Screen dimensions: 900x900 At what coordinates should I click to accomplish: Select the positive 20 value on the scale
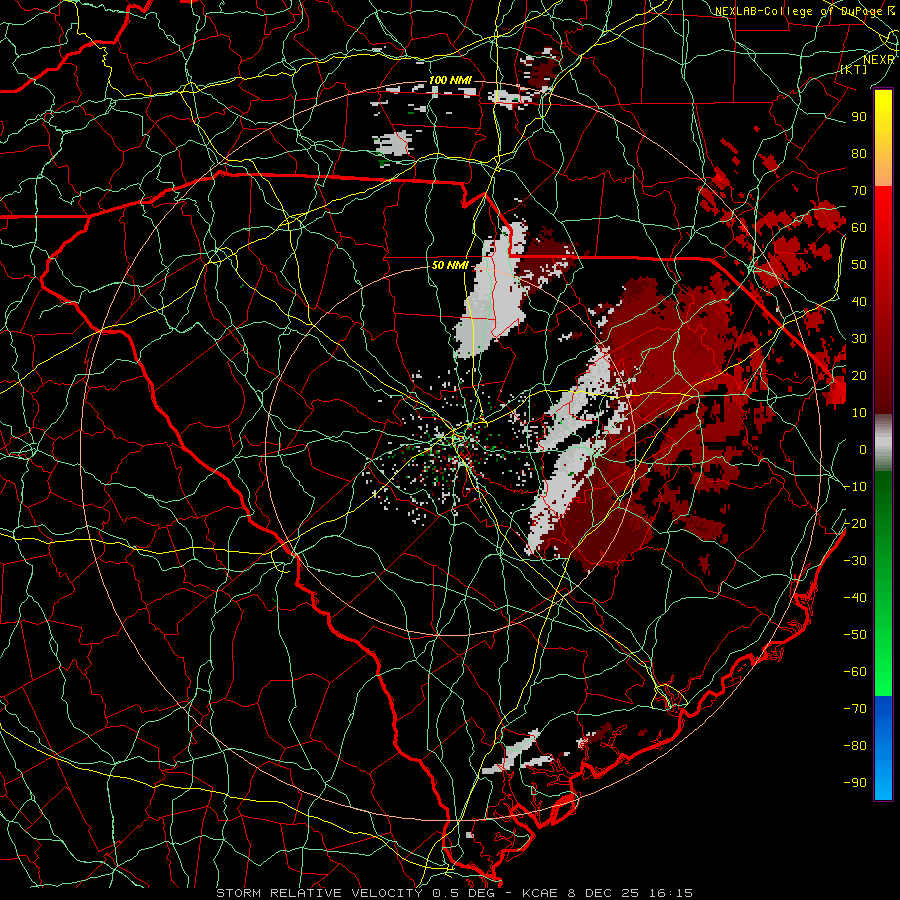tap(859, 376)
